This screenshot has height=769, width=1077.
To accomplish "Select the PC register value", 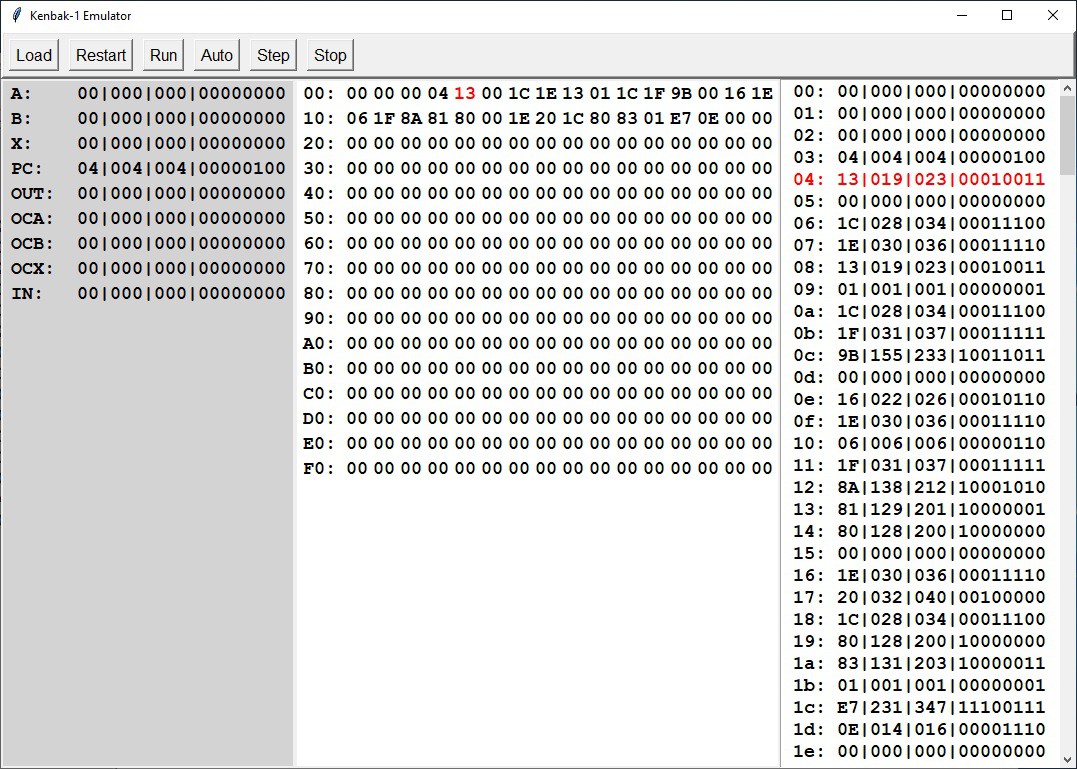I will point(181,168).
